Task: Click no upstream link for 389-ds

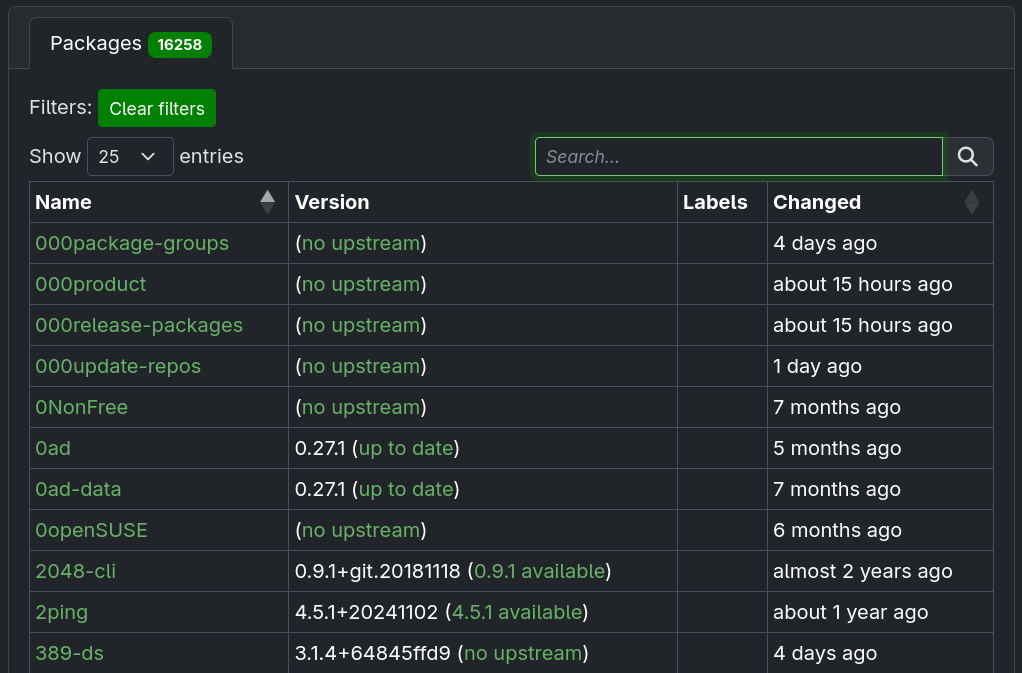Action: coord(522,653)
